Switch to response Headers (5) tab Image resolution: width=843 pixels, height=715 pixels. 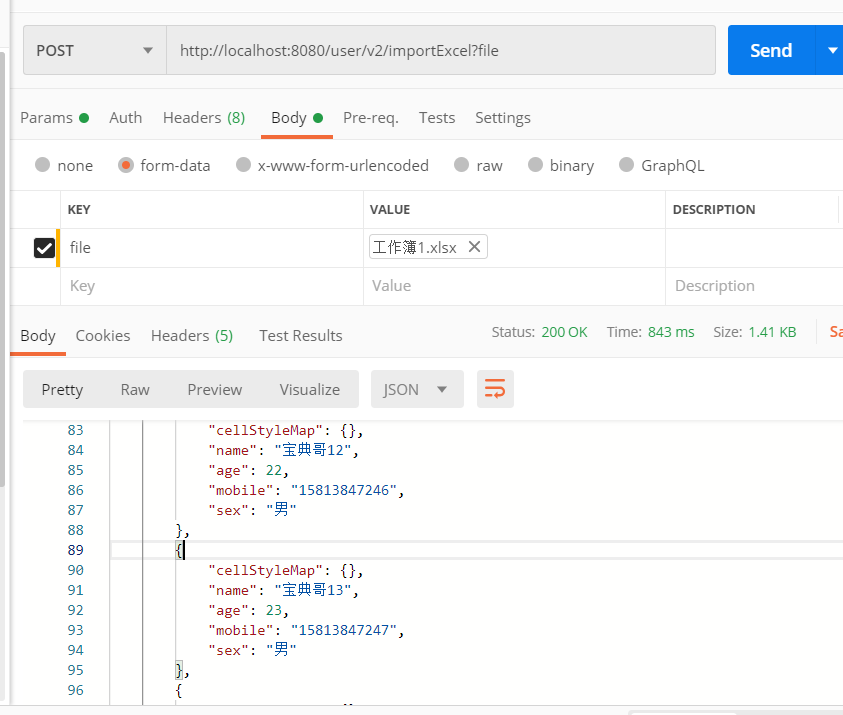pyautogui.click(x=192, y=335)
